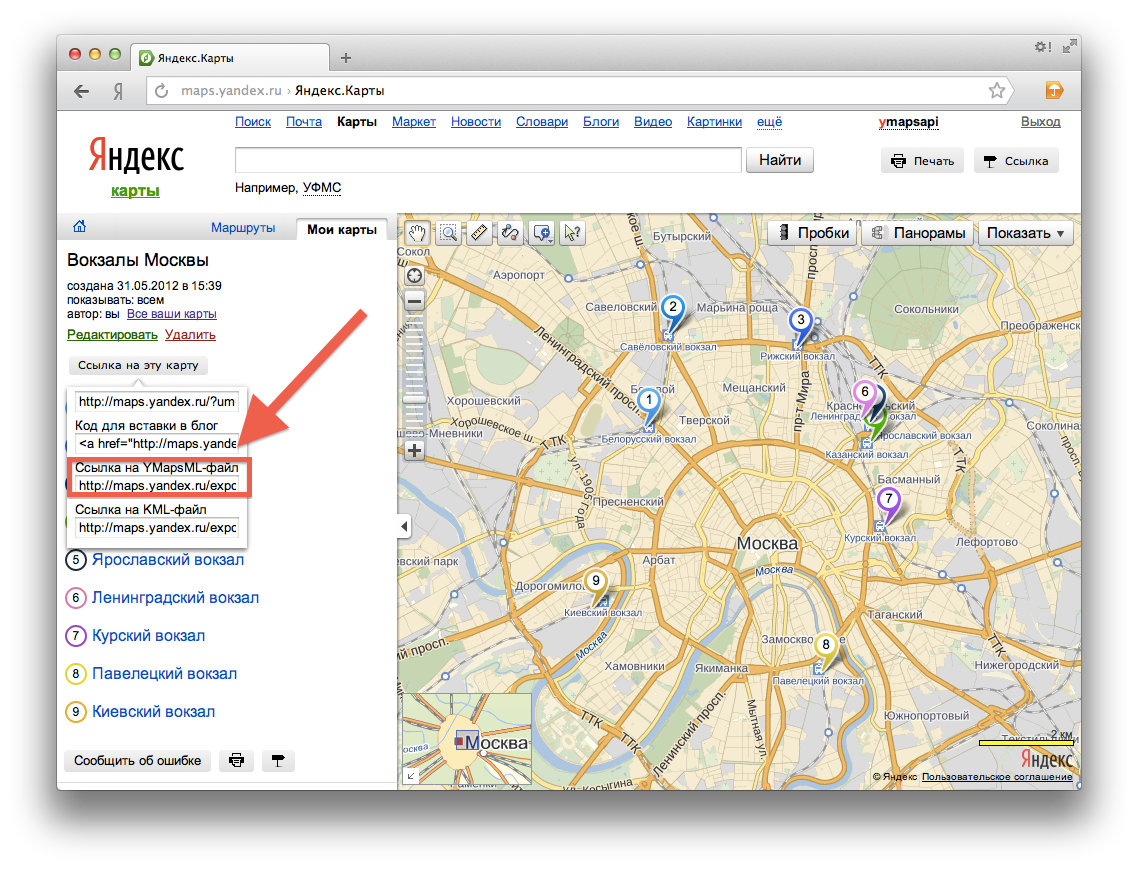Click the route drawing tool icon
The height and width of the screenshot is (869, 1138).
[509, 233]
